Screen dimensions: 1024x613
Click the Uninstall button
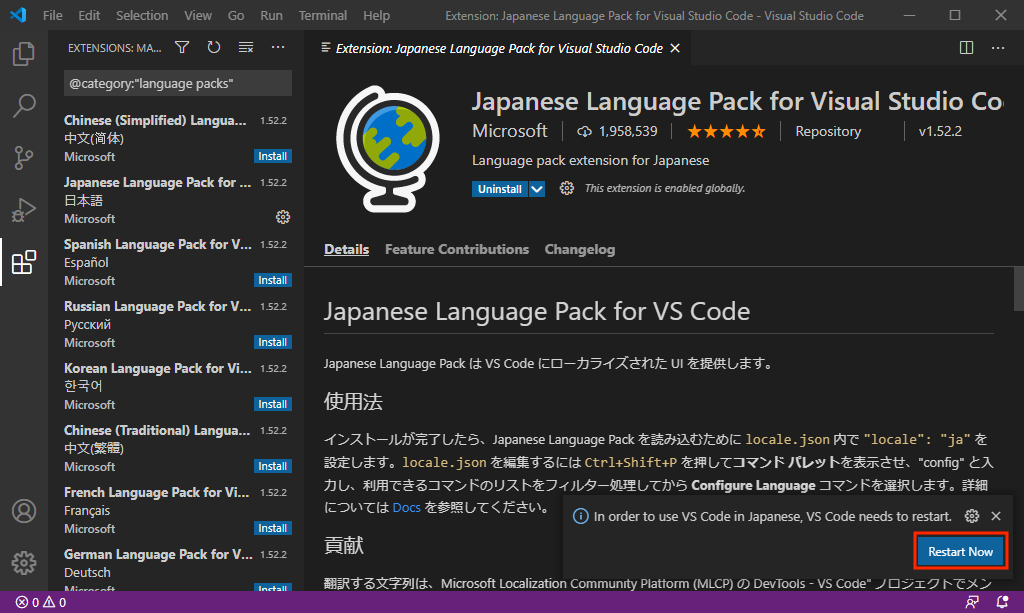500,189
